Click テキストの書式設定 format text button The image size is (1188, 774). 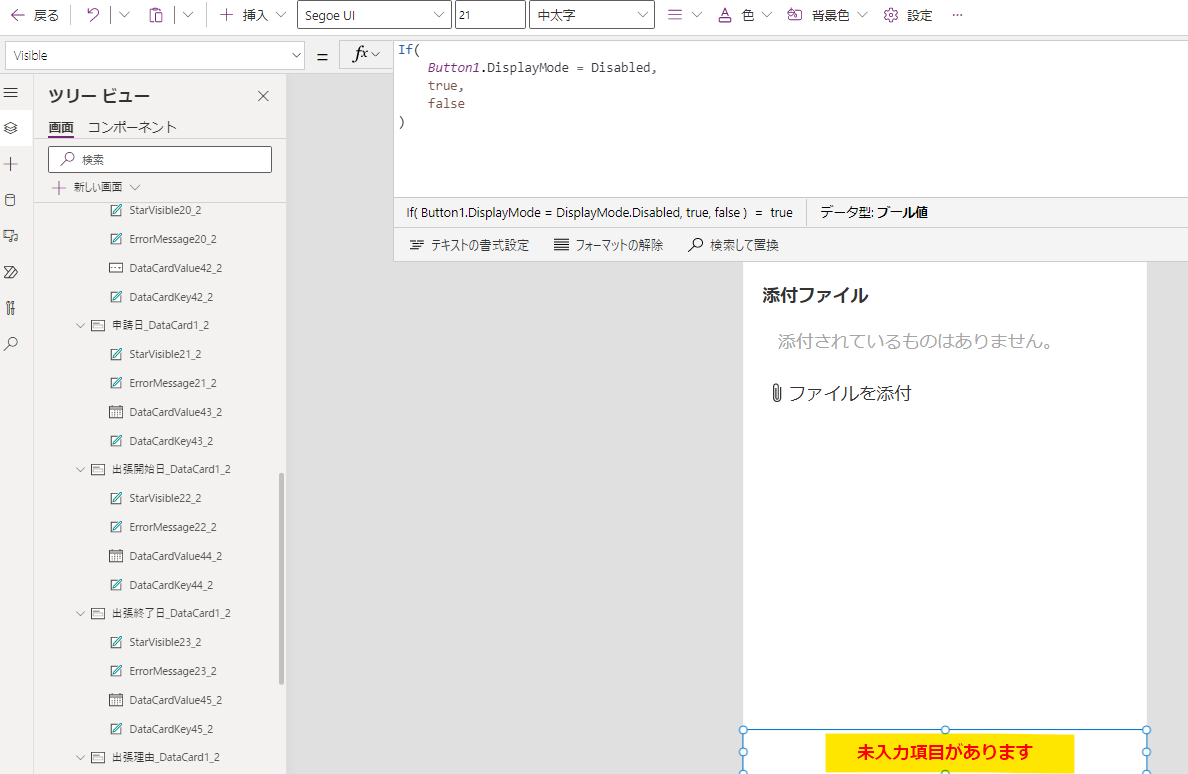[x=469, y=245]
